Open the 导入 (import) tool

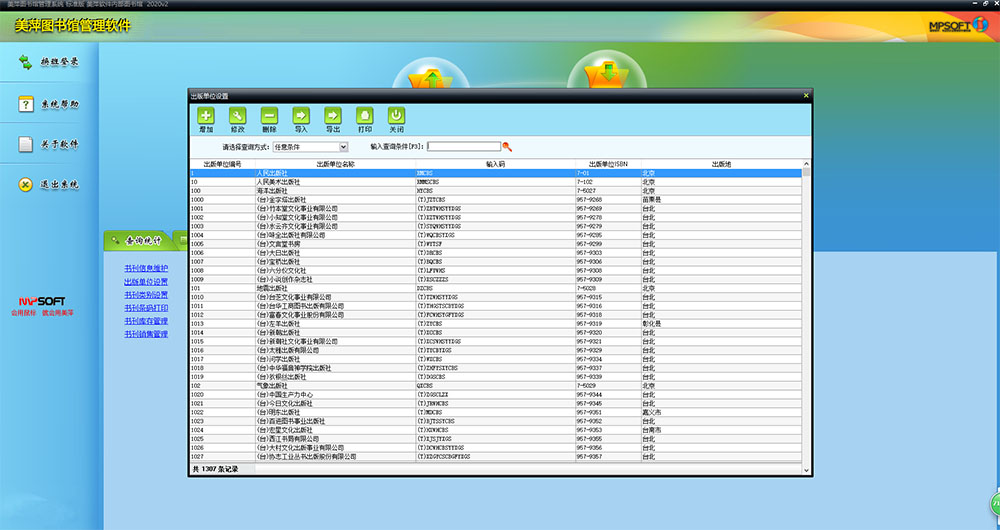point(301,116)
